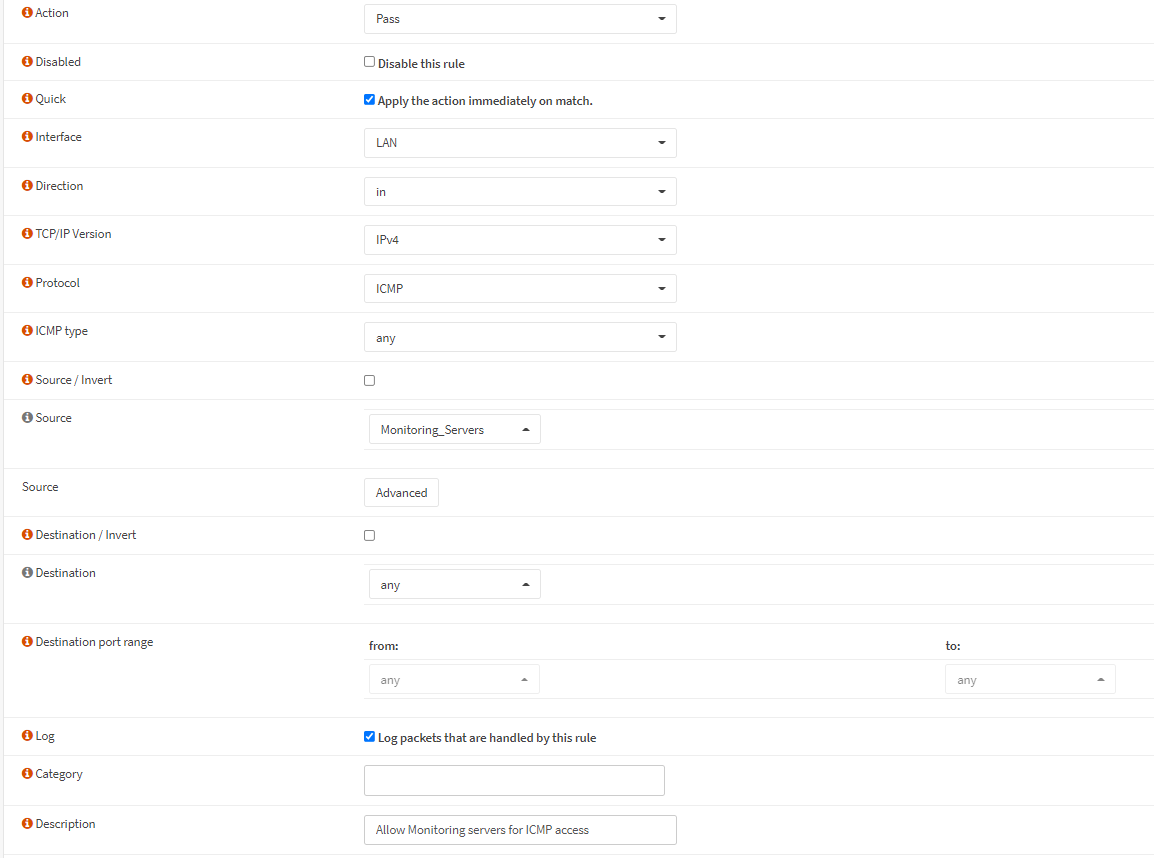Show help for TCP/IP Version
Screen dimensions: 1154x858
pyautogui.click(x=27, y=233)
